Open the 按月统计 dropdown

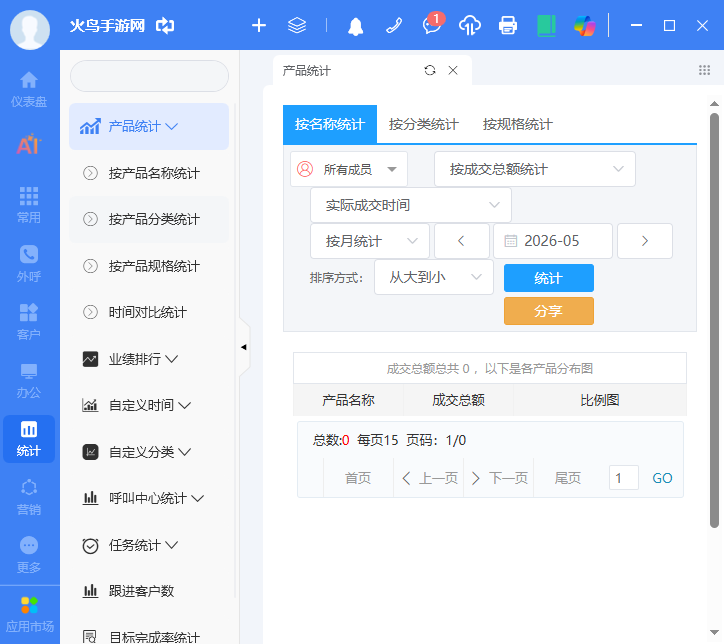pos(370,241)
